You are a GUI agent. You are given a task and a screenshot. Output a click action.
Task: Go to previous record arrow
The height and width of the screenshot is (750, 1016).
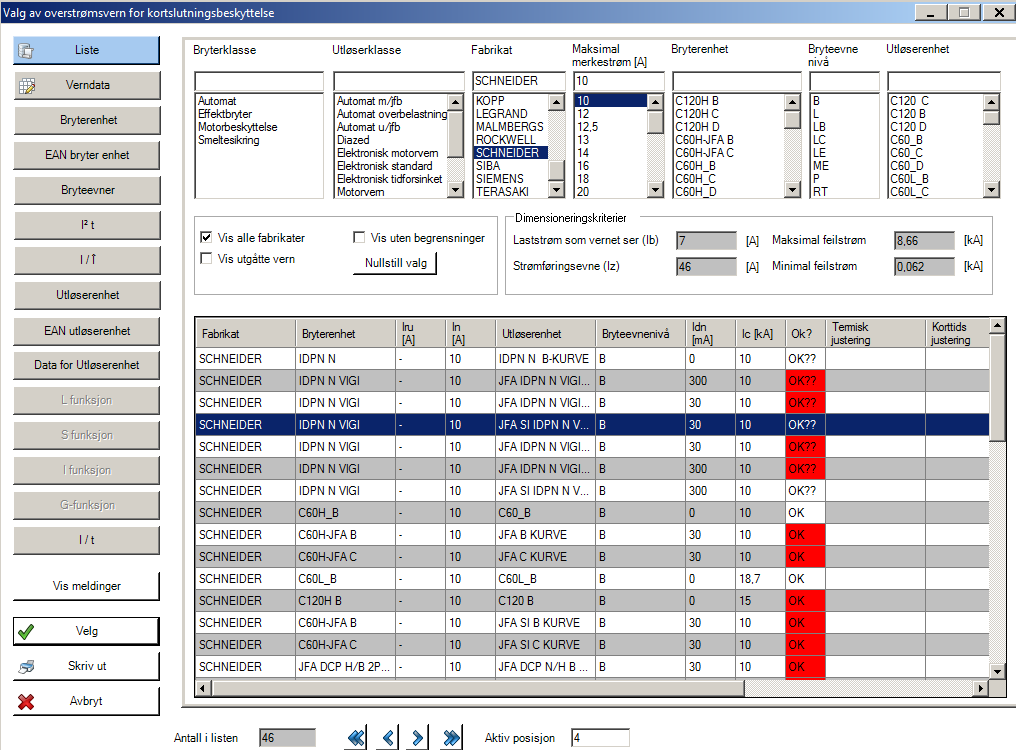(387, 738)
